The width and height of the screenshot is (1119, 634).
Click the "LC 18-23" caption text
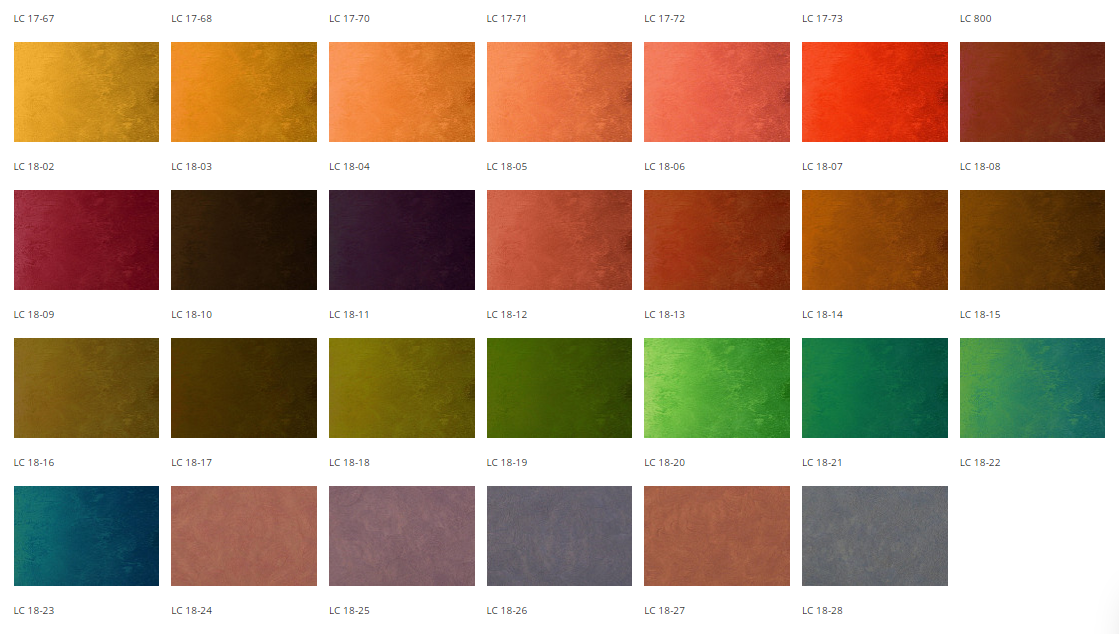click(34, 610)
